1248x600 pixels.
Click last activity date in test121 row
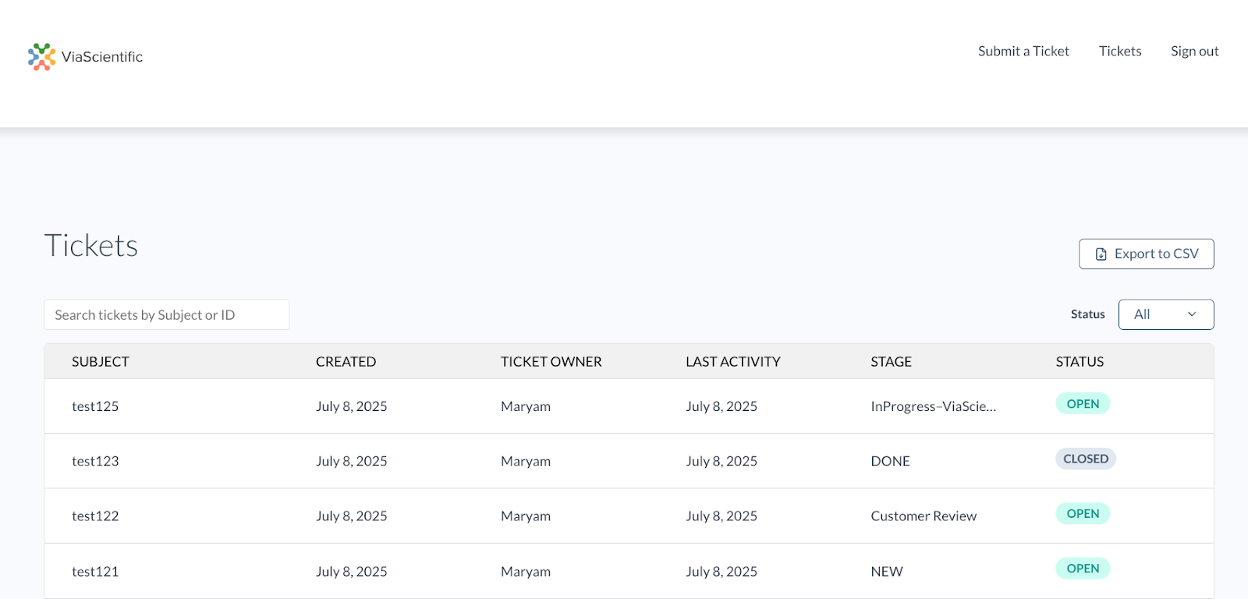721,571
